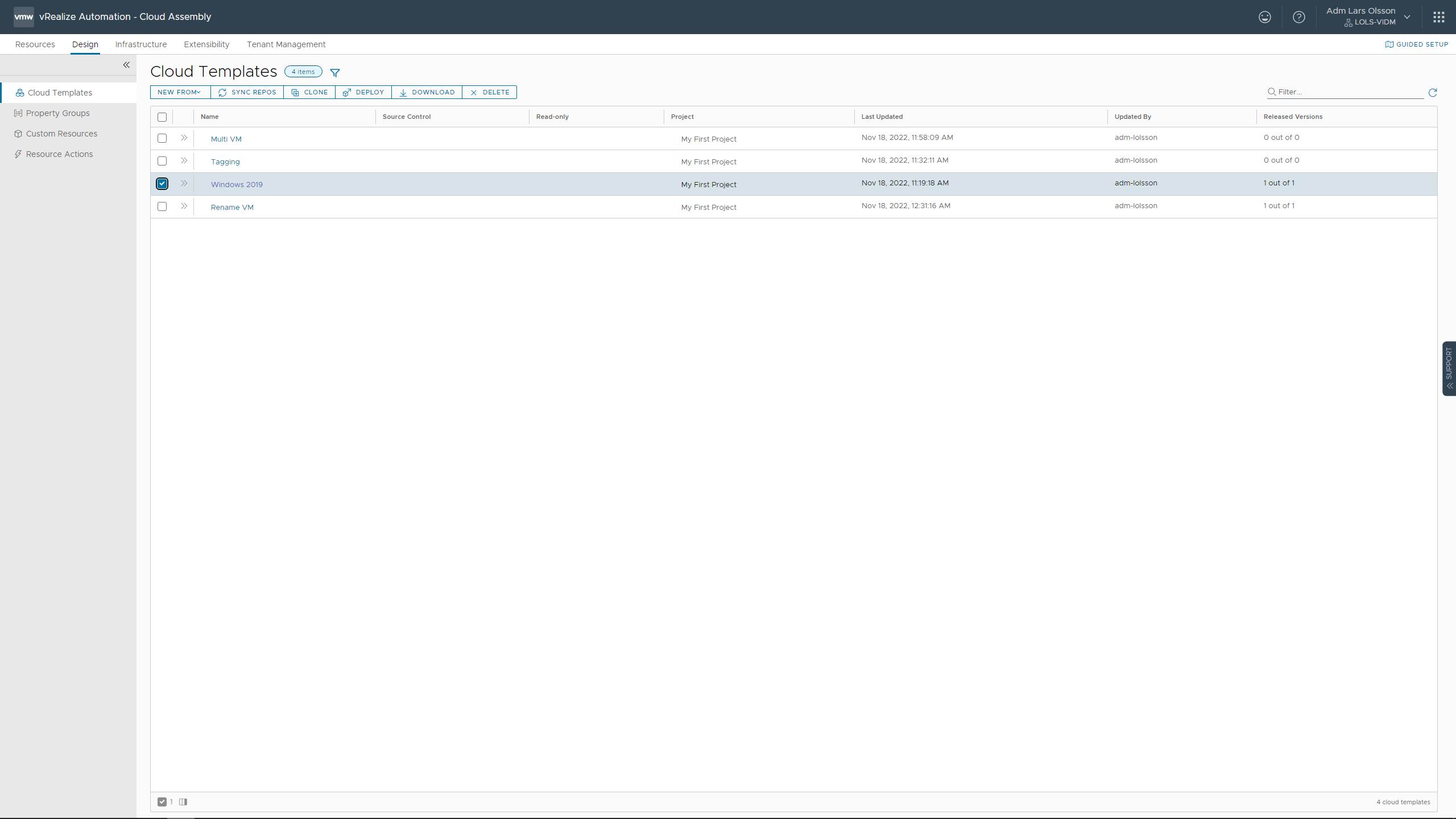Click the Nov 18, 2022, 11:19:18 AM timestamp
The width and height of the screenshot is (1456, 819).
(905, 183)
